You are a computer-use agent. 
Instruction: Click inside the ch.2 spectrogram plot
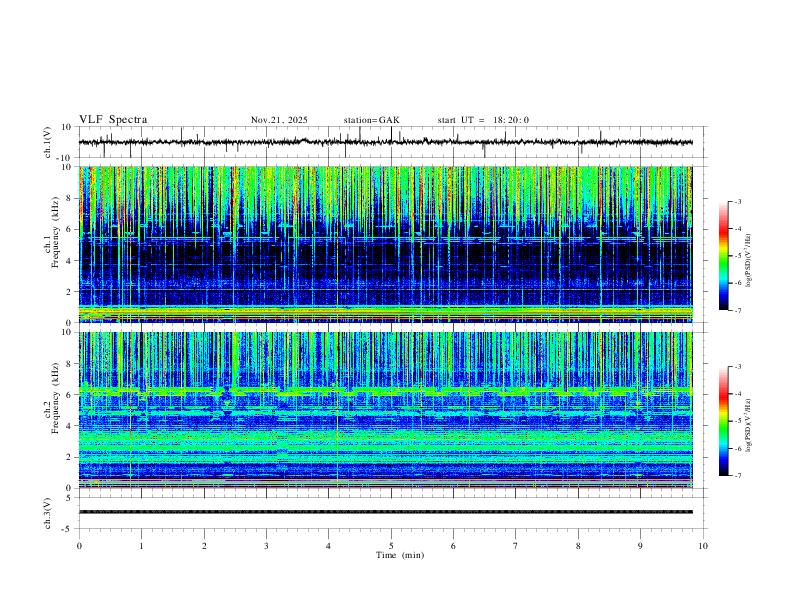point(386,410)
